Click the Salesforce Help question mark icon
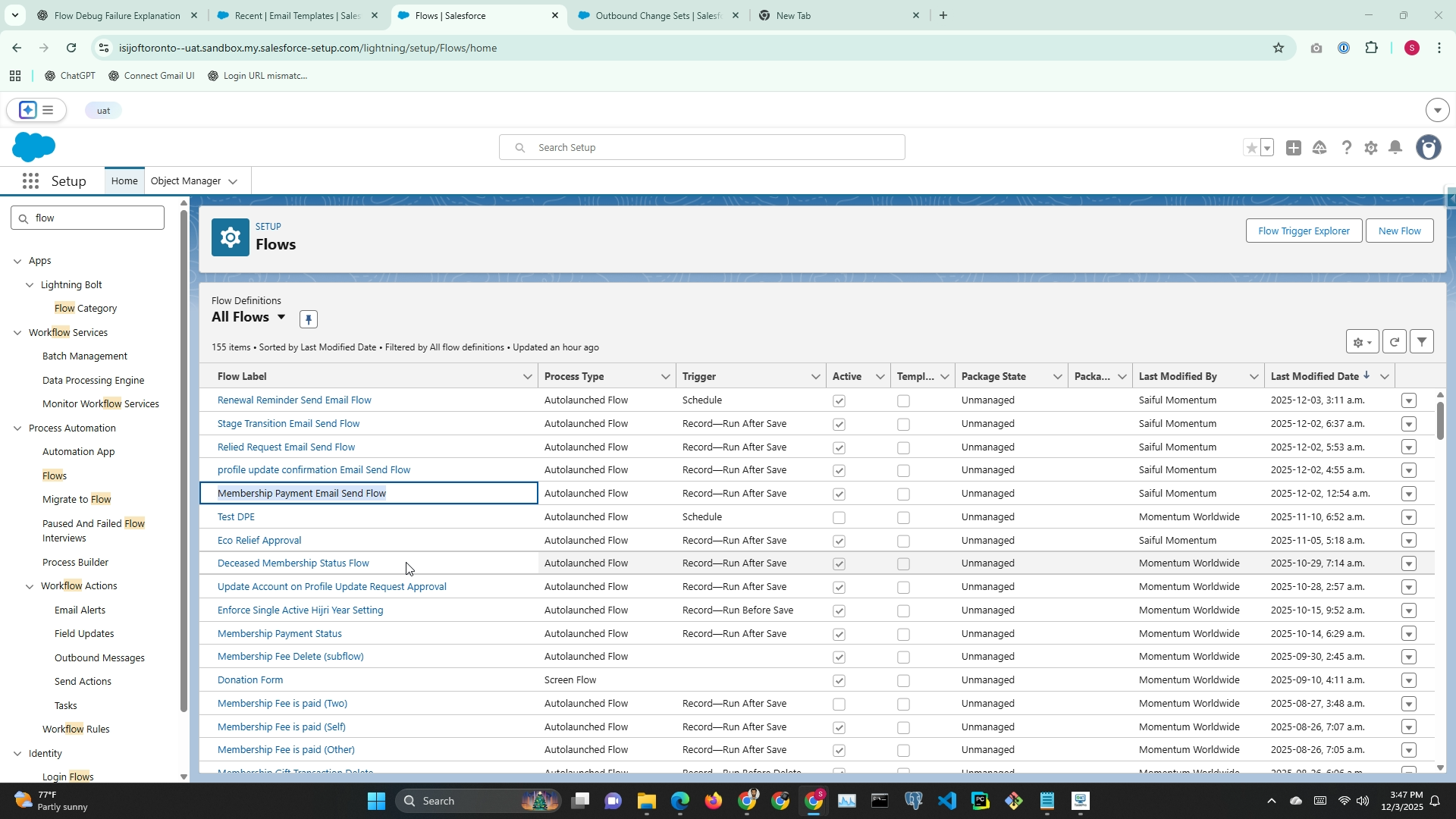The width and height of the screenshot is (1456, 819). click(x=1346, y=148)
